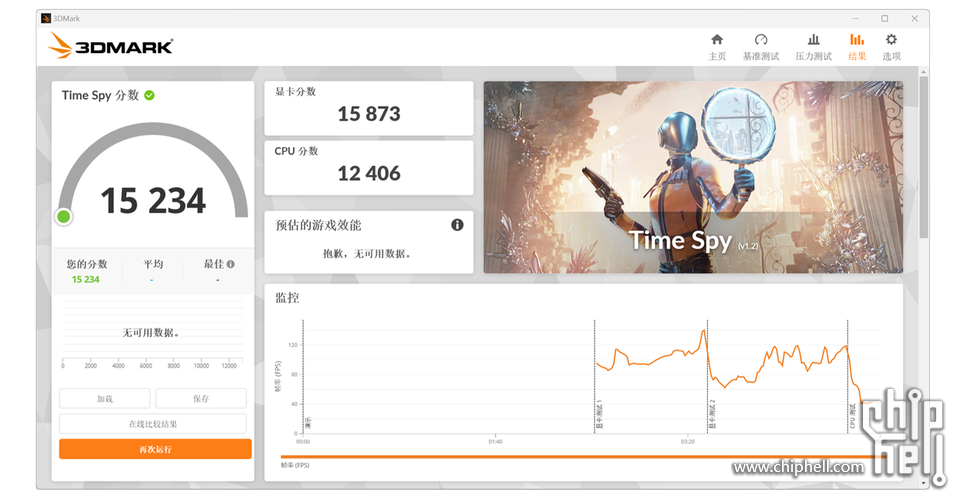This screenshot has height=502, width=960.
Task: Click the overall score 15 234
Action: 153,201
